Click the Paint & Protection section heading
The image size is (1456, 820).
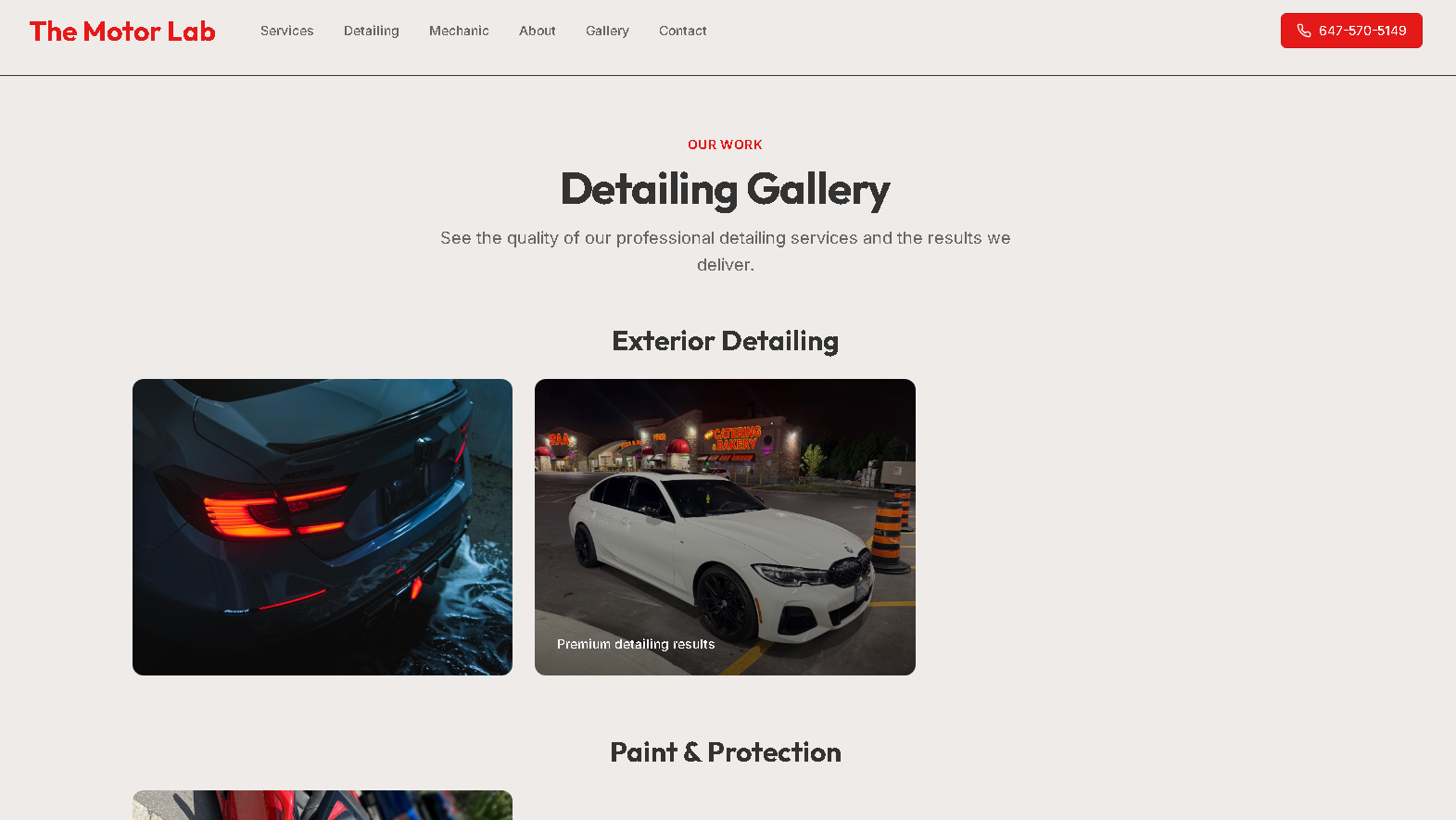point(726,752)
